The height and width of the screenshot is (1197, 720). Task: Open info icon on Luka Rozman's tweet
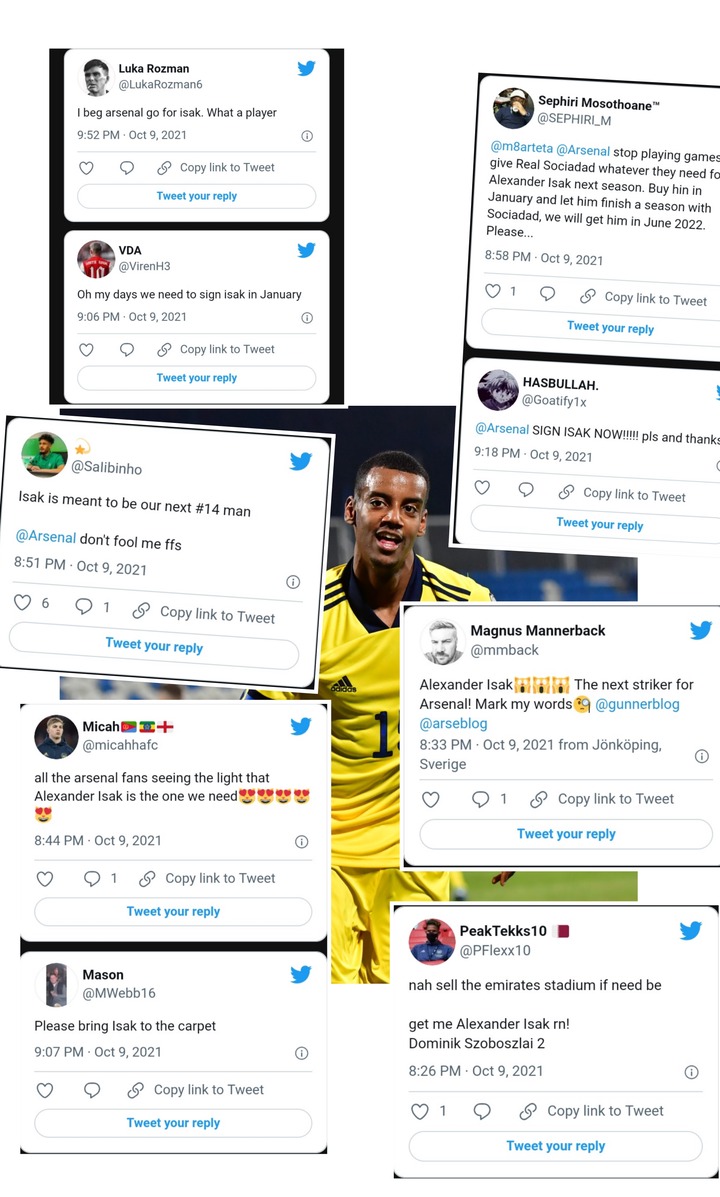click(x=307, y=136)
